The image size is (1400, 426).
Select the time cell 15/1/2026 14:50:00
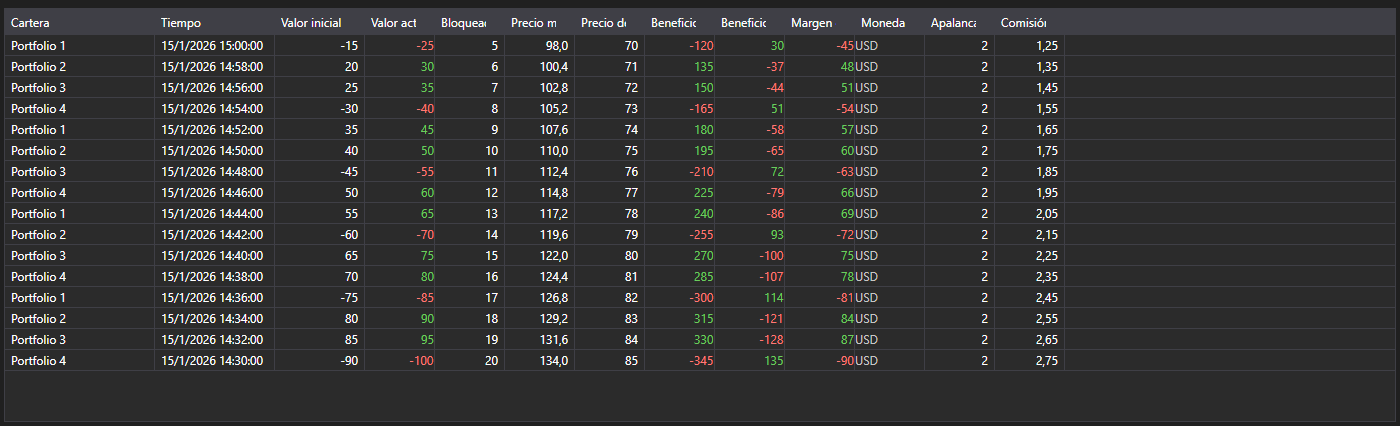point(214,151)
